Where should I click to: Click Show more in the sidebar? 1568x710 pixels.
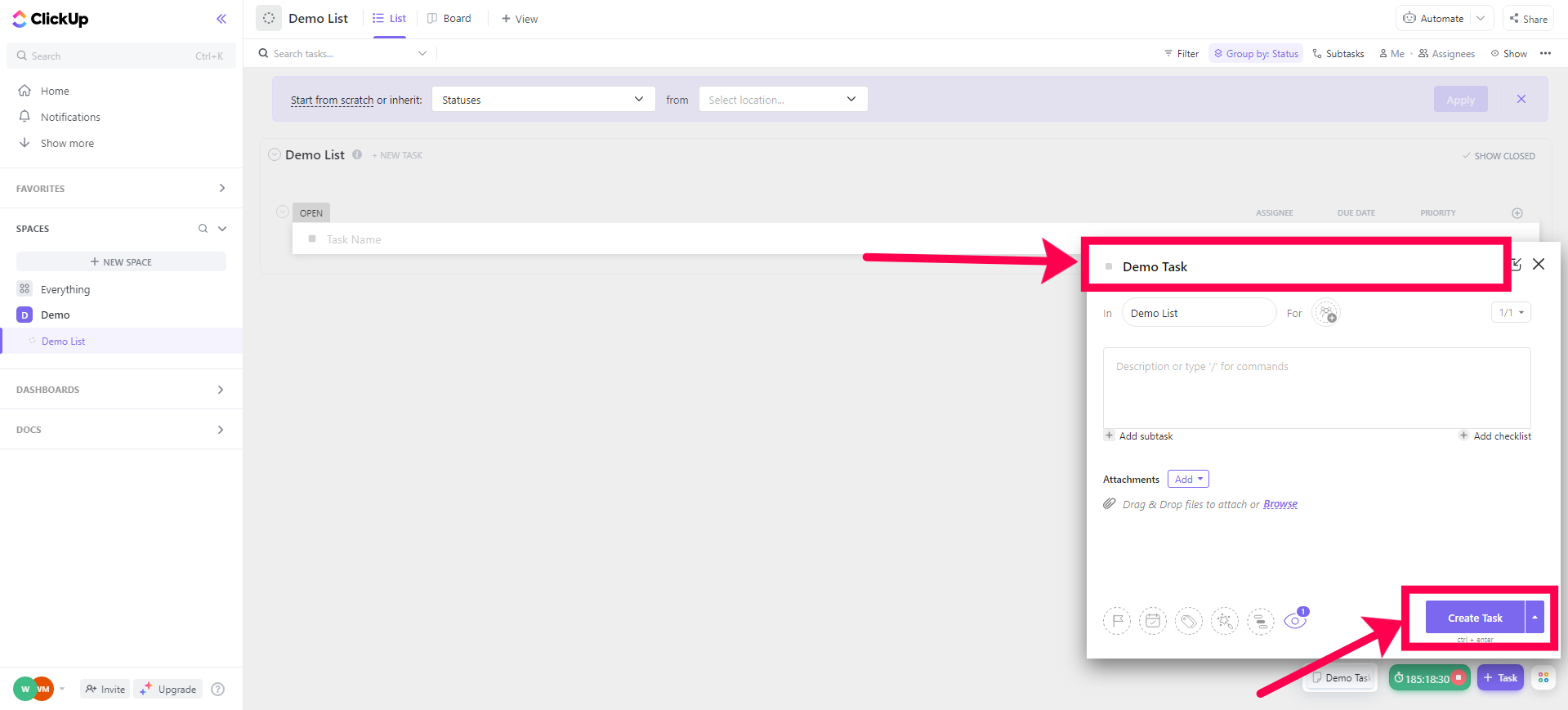[x=67, y=143]
